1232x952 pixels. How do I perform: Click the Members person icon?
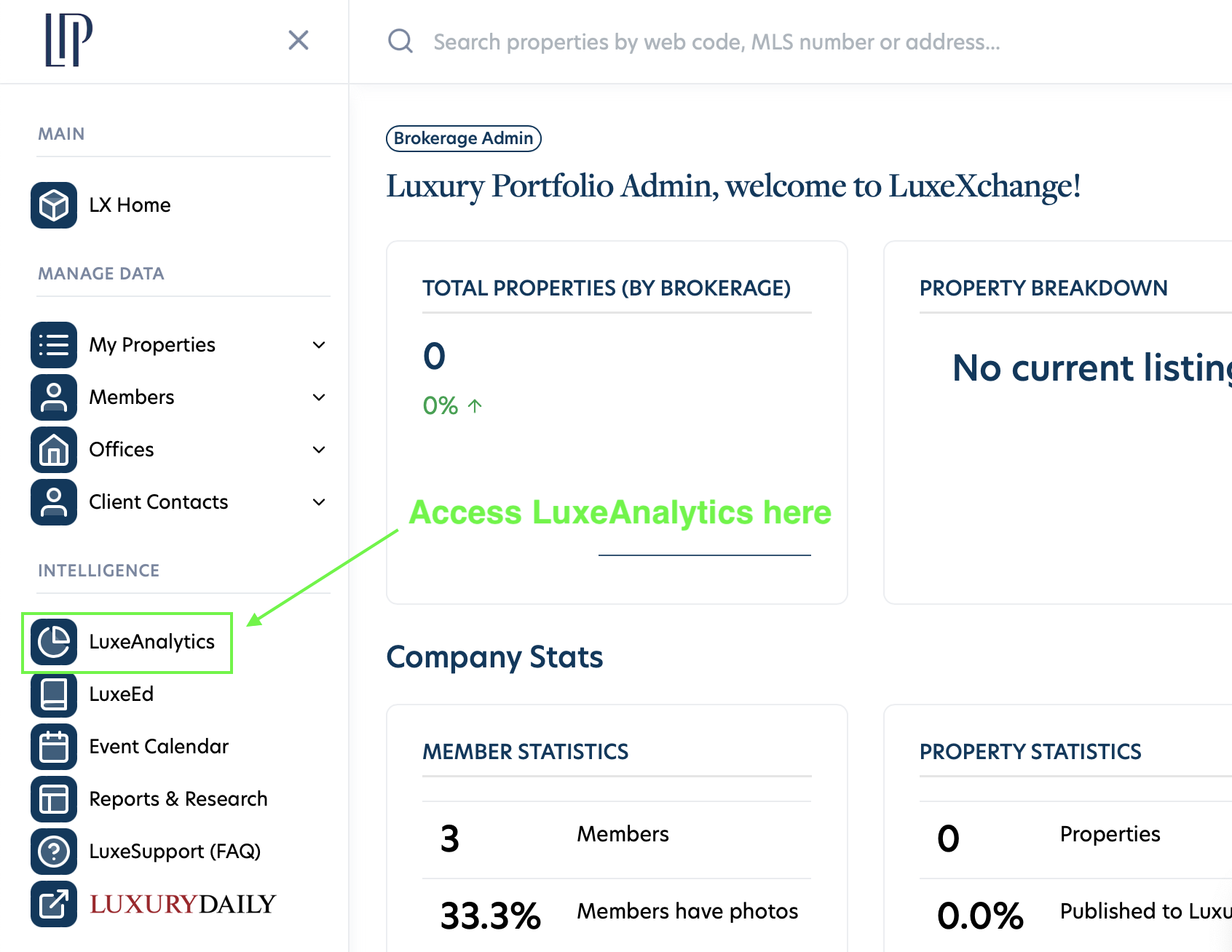click(x=54, y=397)
